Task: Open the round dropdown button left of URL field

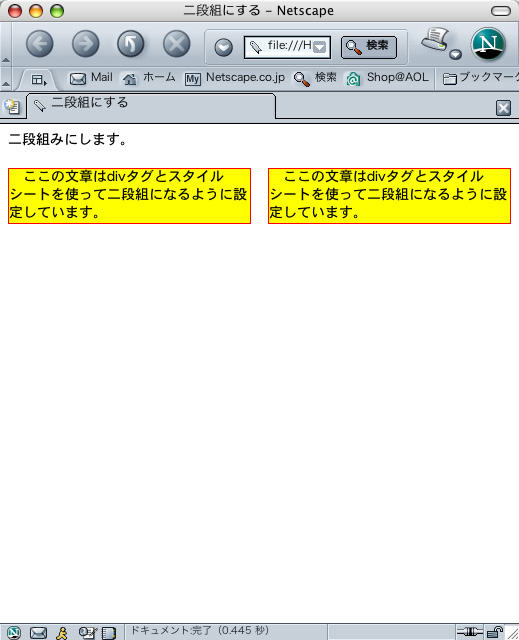Action: pyautogui.click(x=224, y=47)
